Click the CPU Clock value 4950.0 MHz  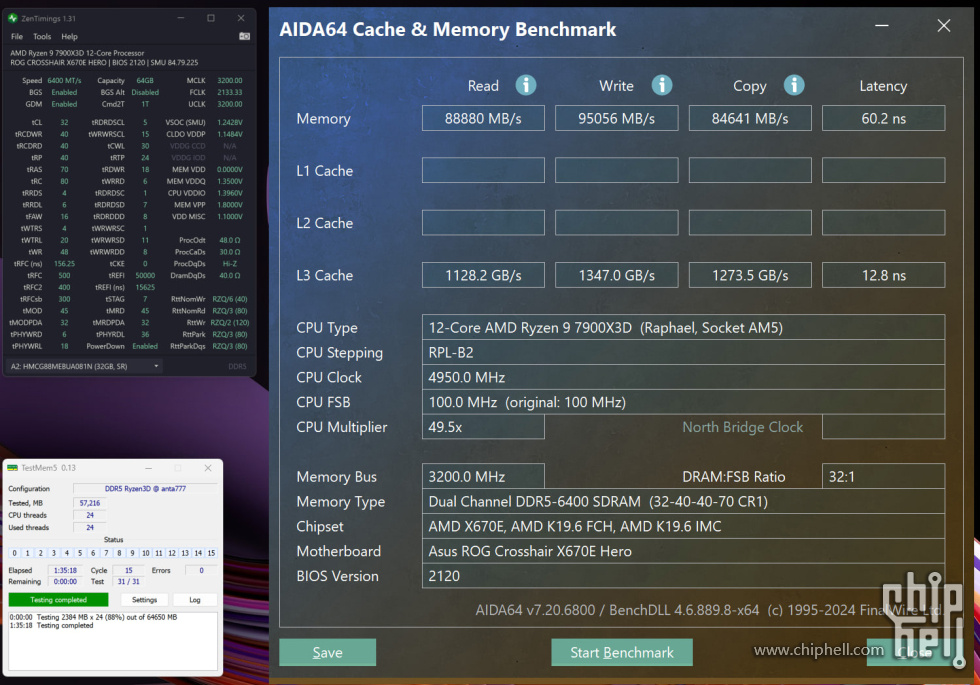(x=683, y=378)
